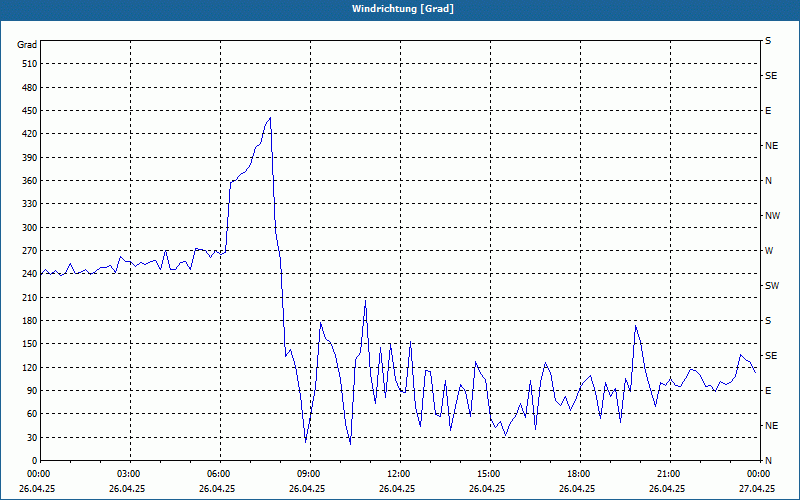Click the 03:00 time axis label
The height and width of the screenshot is (500, 800).
[x=129, y=474]
